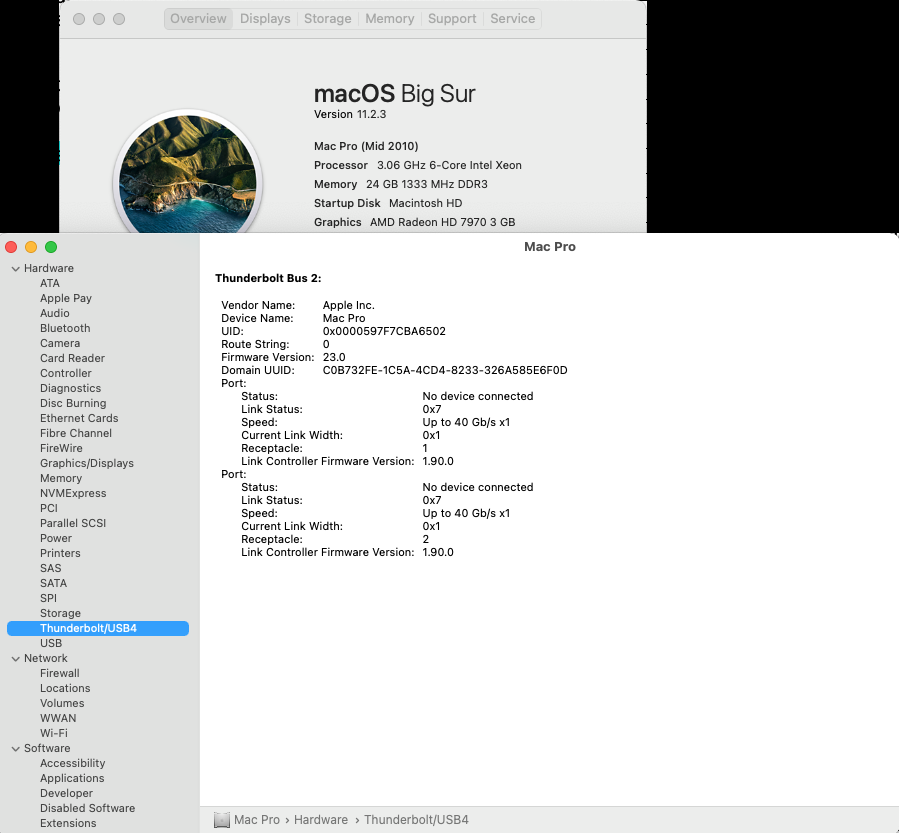
Task: Select Audio in the Hardware list
Action: [x=54, y=313]
